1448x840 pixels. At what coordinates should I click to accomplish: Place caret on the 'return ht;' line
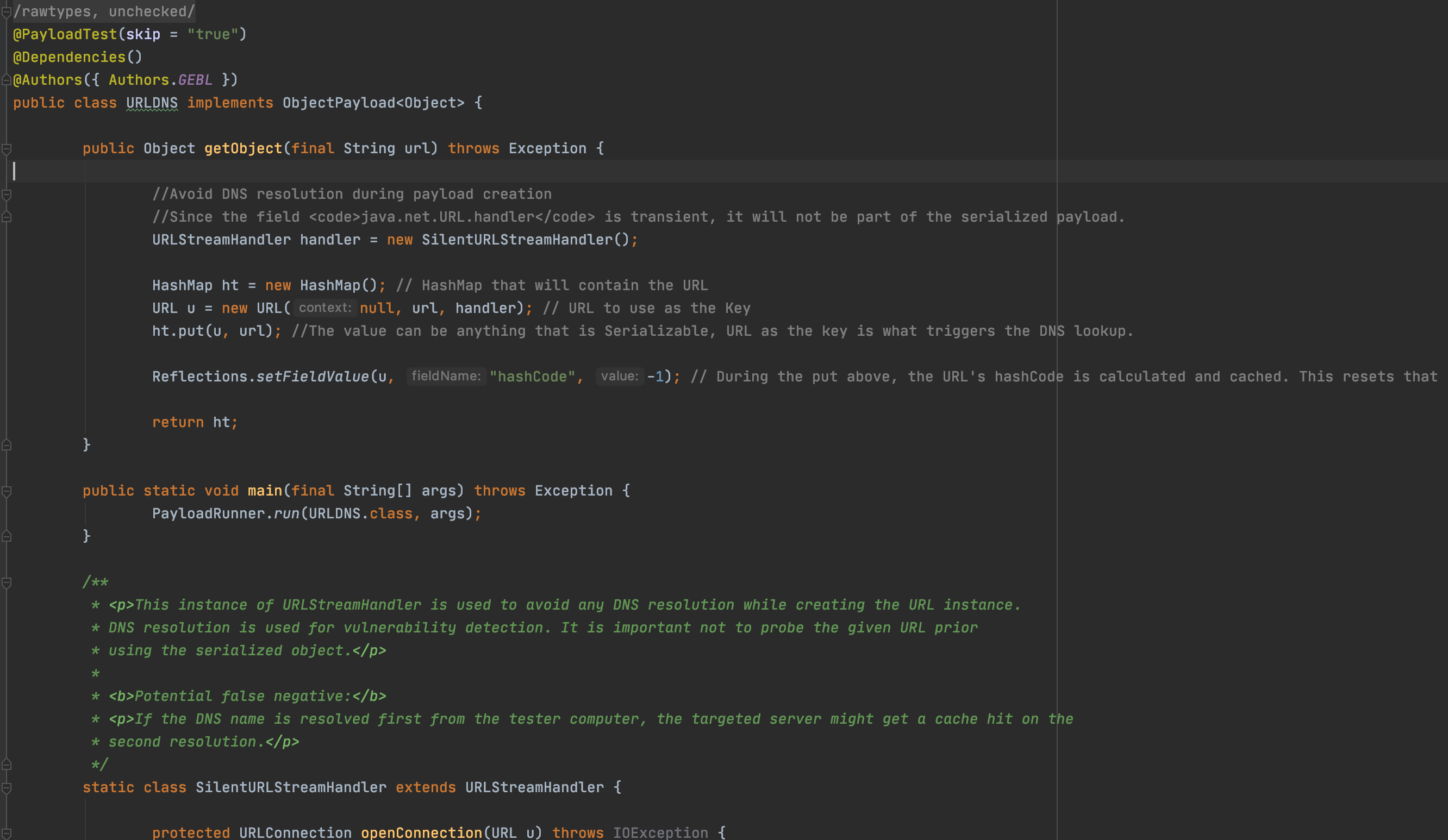coord(194,422)
